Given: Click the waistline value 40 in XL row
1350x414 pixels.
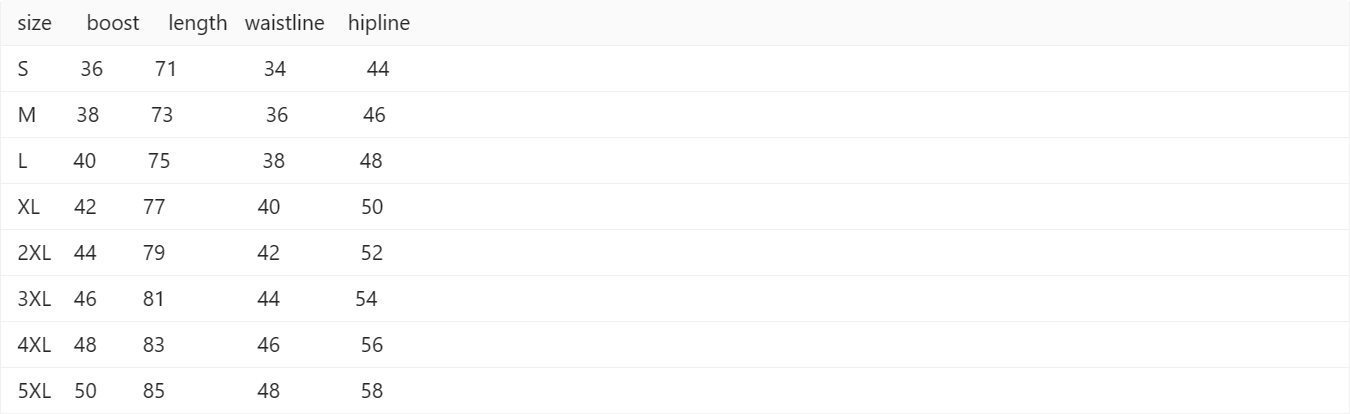Looking at the screenshot, I should coord(269,207).
